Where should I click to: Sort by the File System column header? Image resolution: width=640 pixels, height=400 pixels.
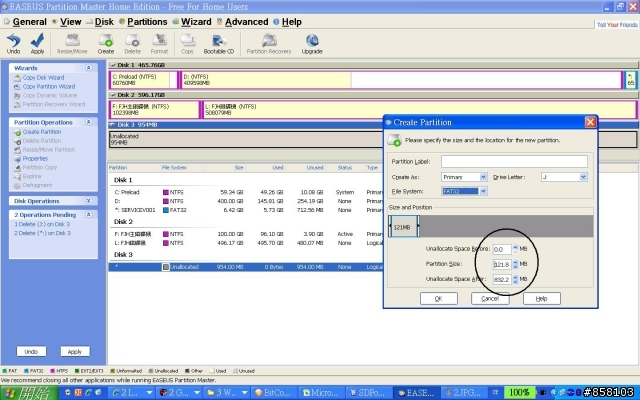click(x=174, y=168)
